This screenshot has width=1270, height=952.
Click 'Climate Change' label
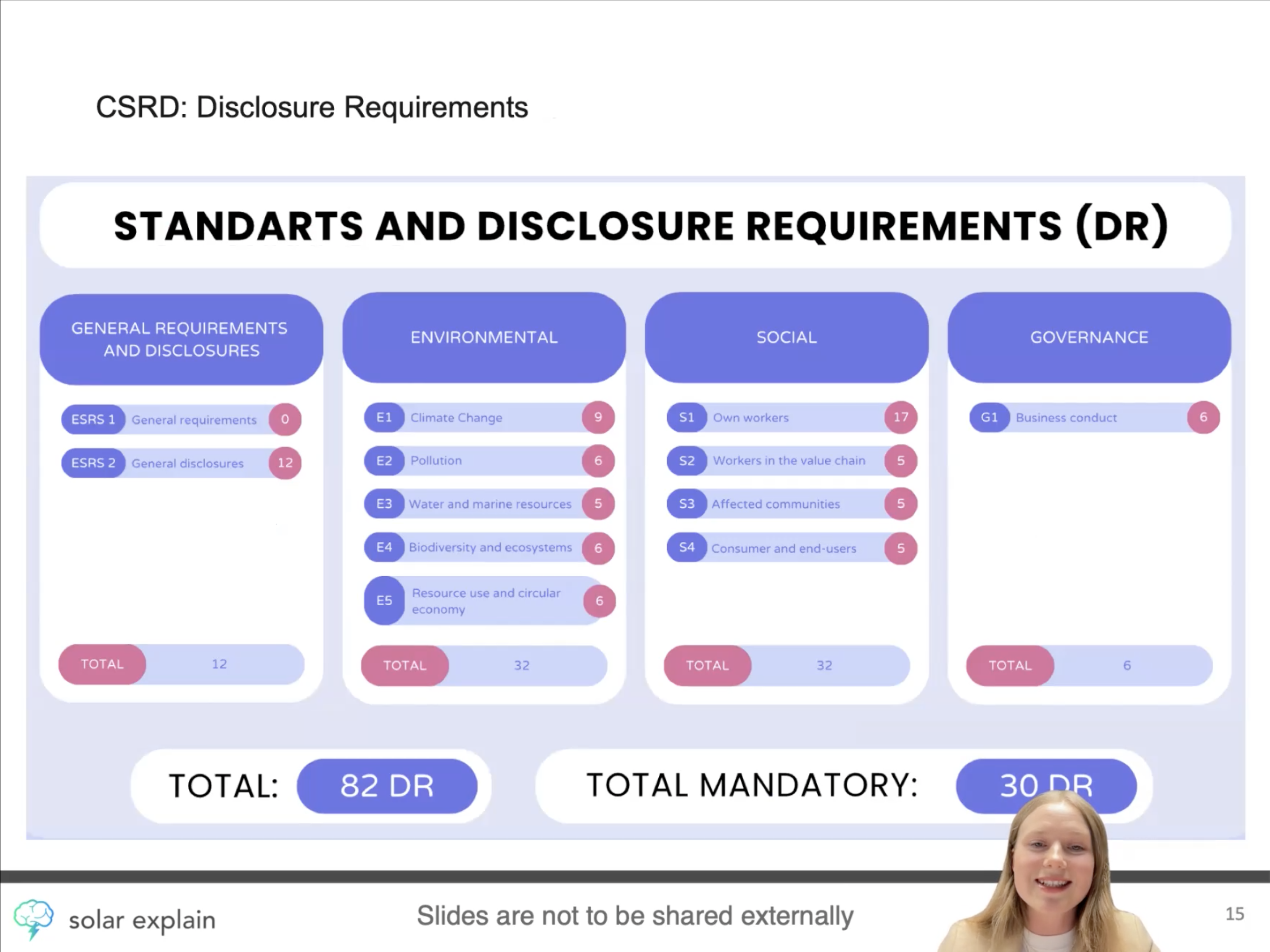tap(456, 418)
